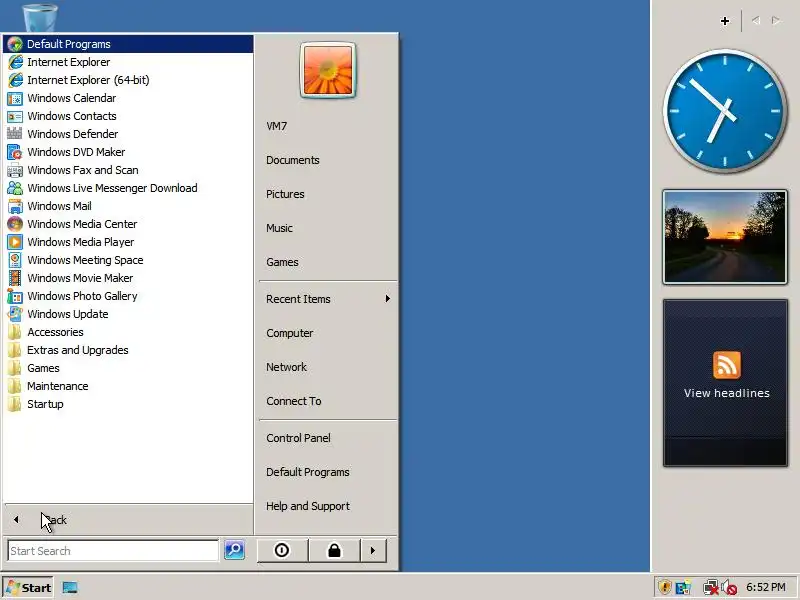Open Help and Support
The height and width of the screenshot is (600, 800).
[327, 506]
